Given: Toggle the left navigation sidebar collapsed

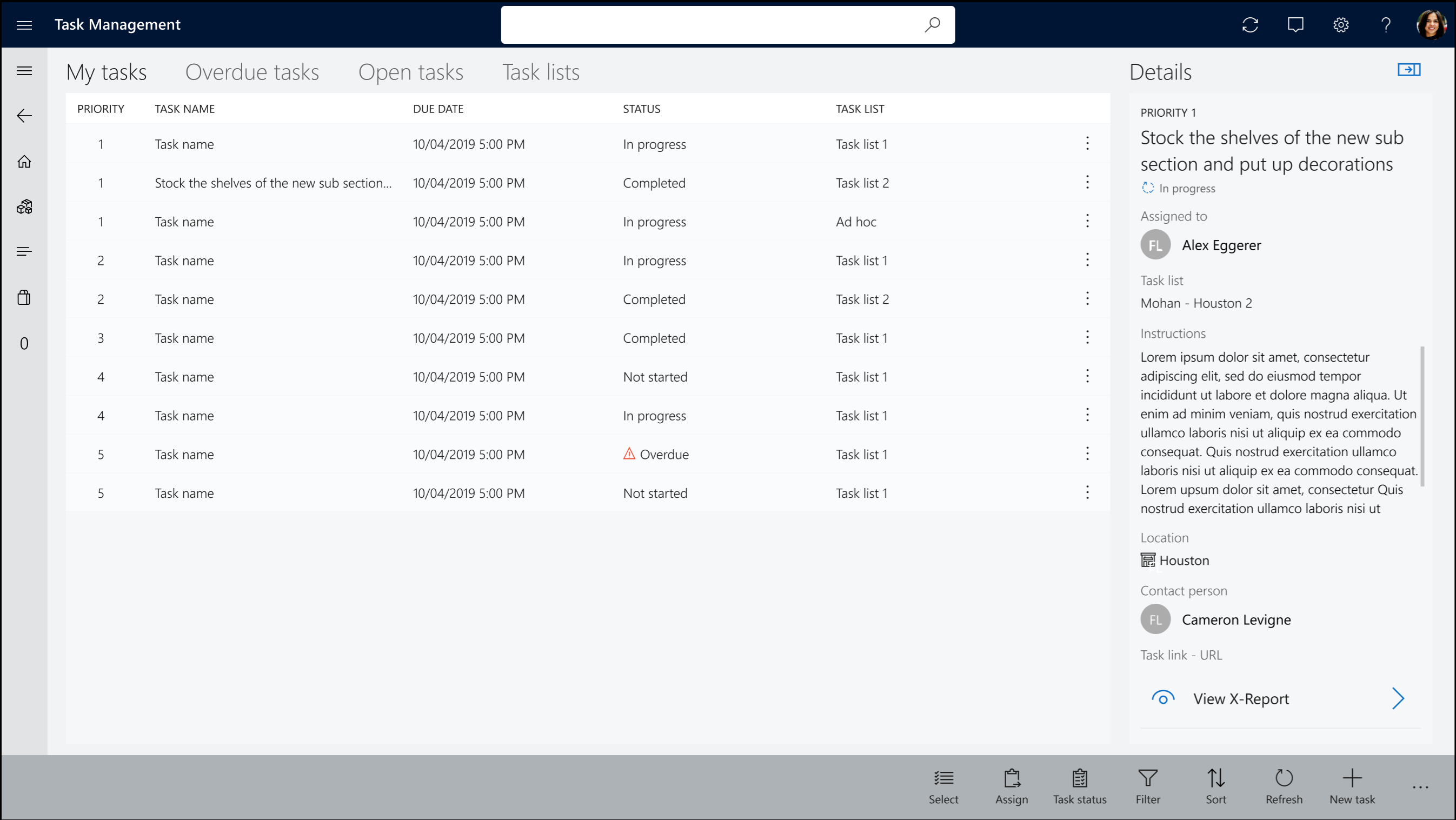Looking at the screenshot, I should tap(24, 70).
